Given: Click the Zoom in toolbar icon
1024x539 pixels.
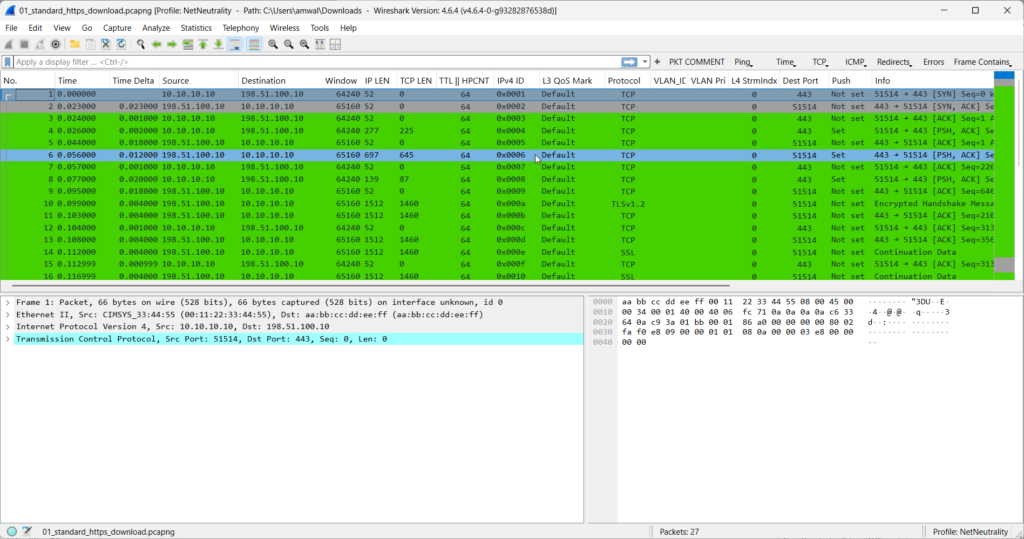Looking at the screenshot, I should click(273, 44).
